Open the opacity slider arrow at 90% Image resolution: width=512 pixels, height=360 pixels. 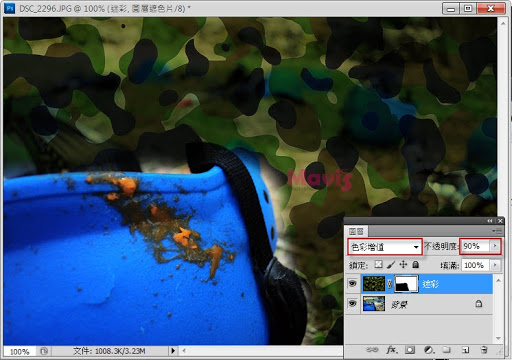click(495, 246)
